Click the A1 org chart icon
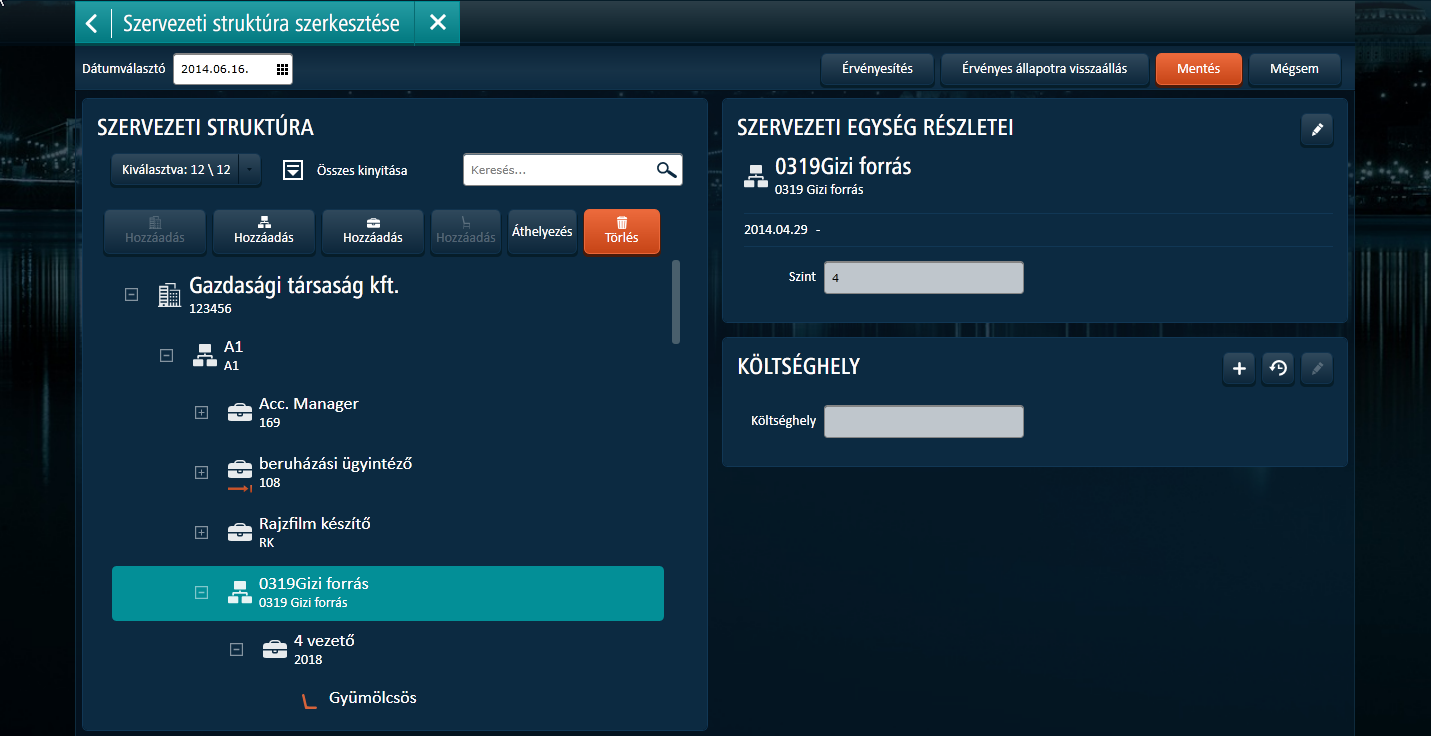The image size is (1431, 736). [204, 355]
